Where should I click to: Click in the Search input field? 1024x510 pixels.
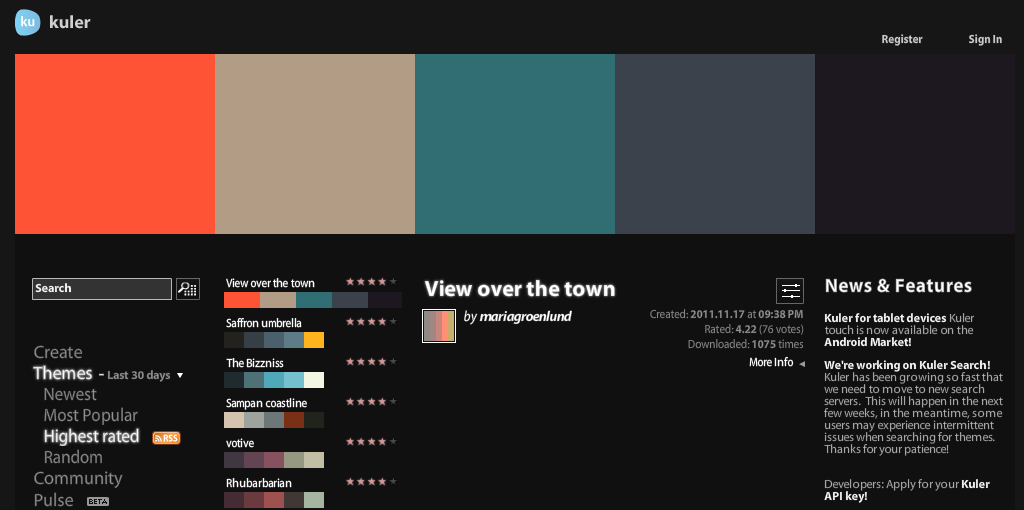coord(102,289)
